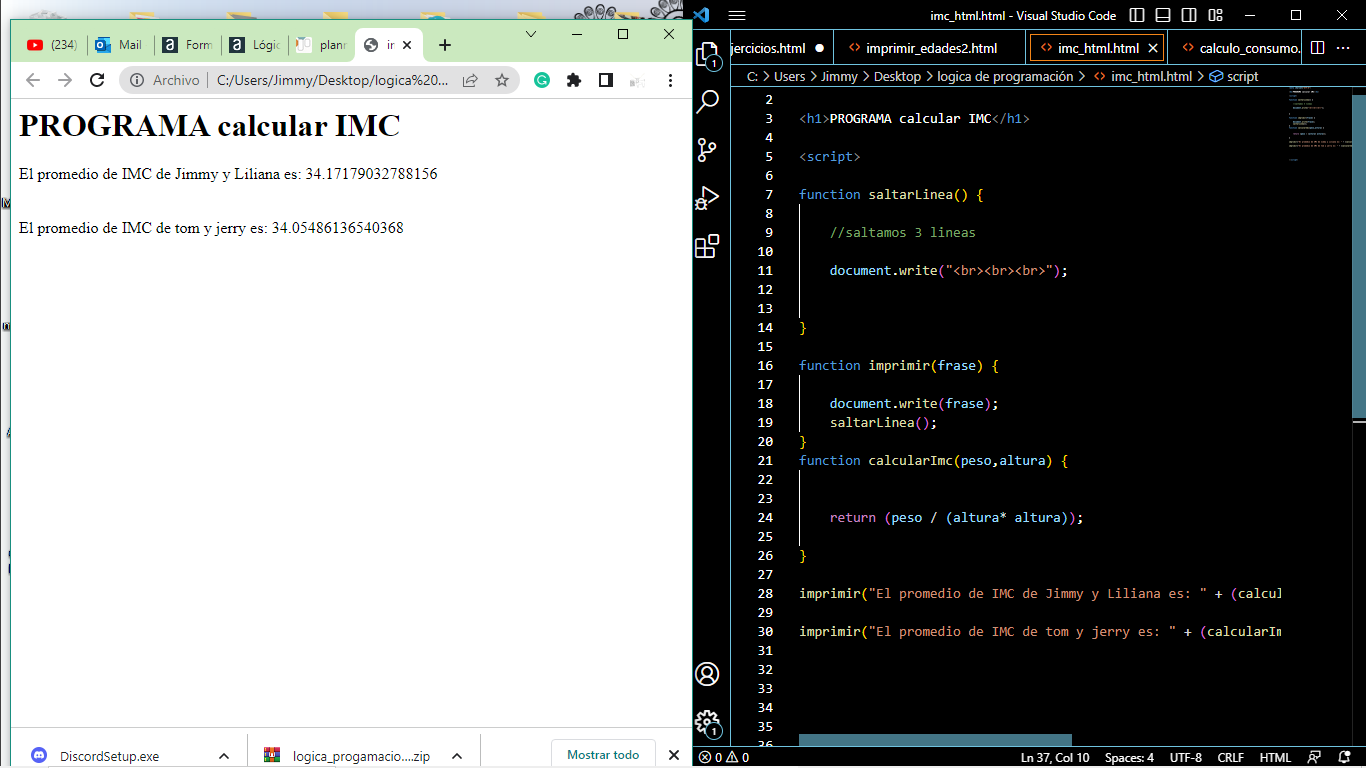Toggle the bottom panel layout icon
The width and height of the screenshot is (1366, 768).
pyautogui.click(x=1163, y=15)
